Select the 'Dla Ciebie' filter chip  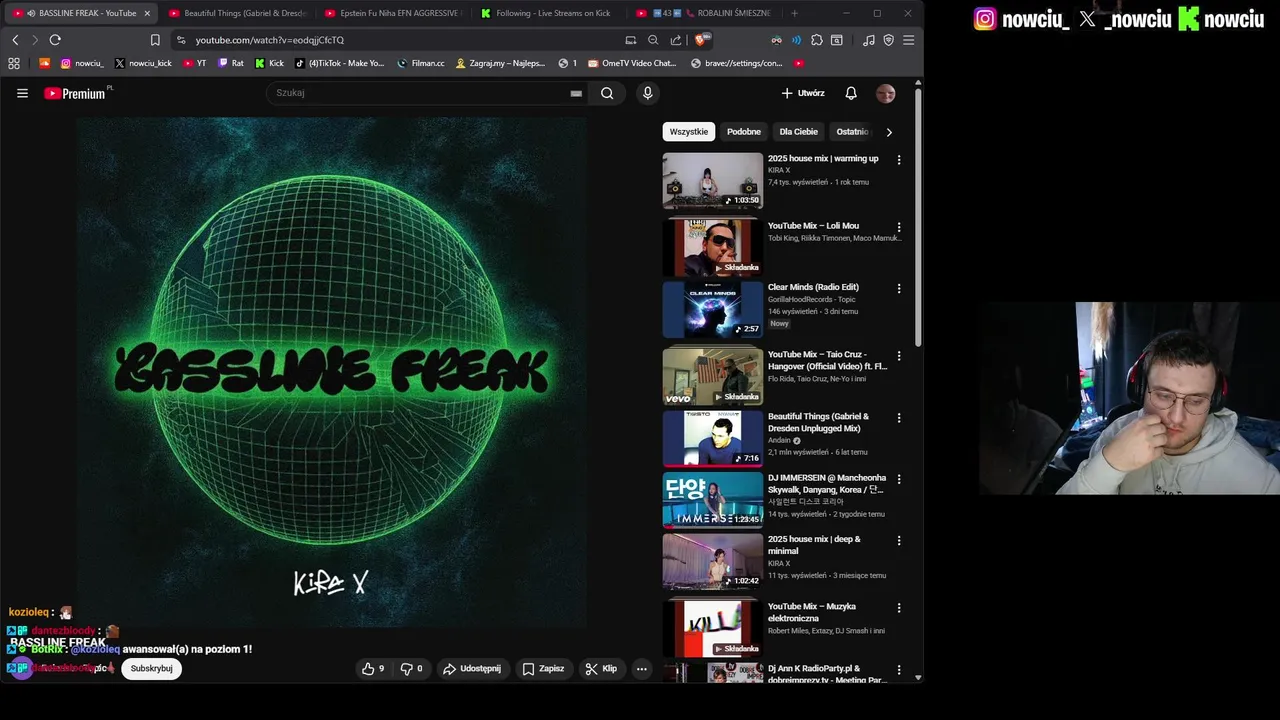799,132
